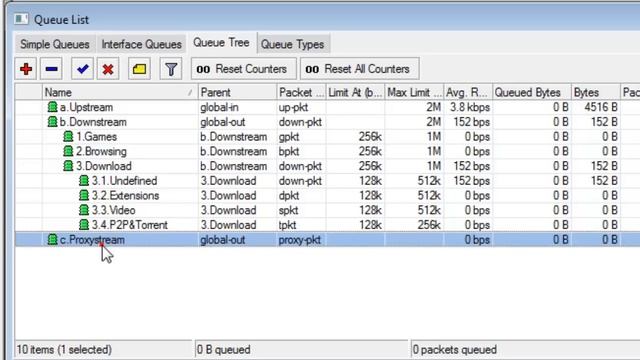Click the global-in parent cell

tap(237, 107)
